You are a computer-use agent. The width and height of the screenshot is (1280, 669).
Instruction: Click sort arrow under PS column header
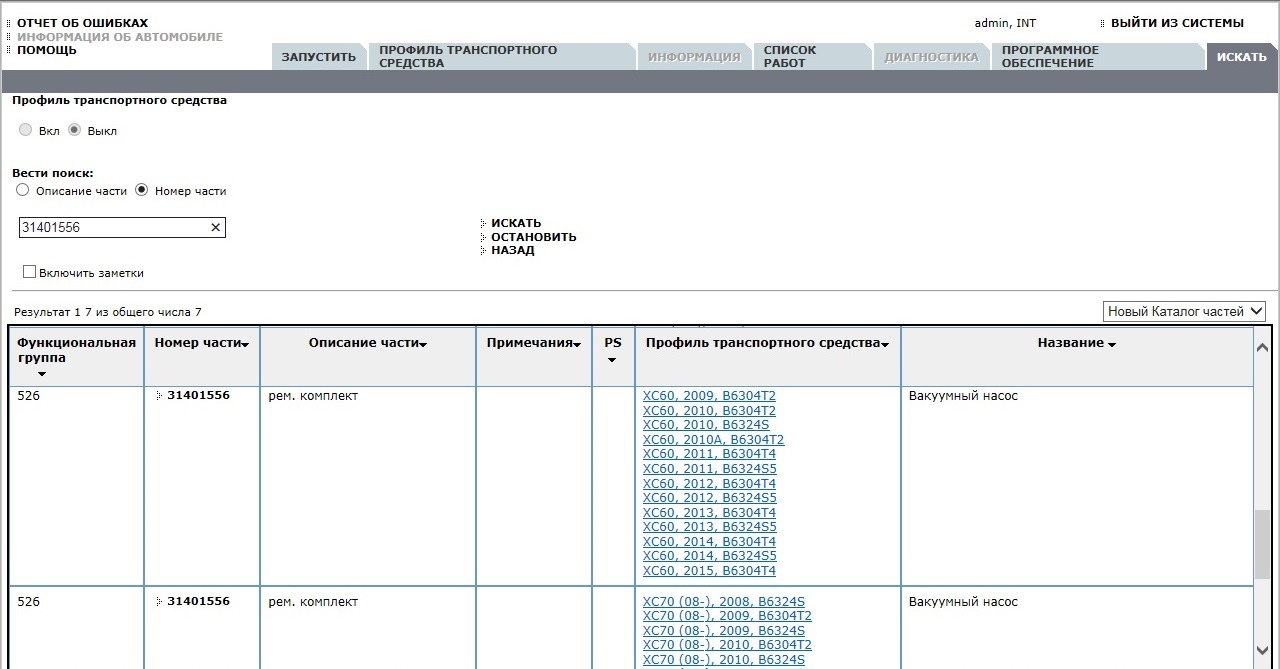tap(612, 360)
